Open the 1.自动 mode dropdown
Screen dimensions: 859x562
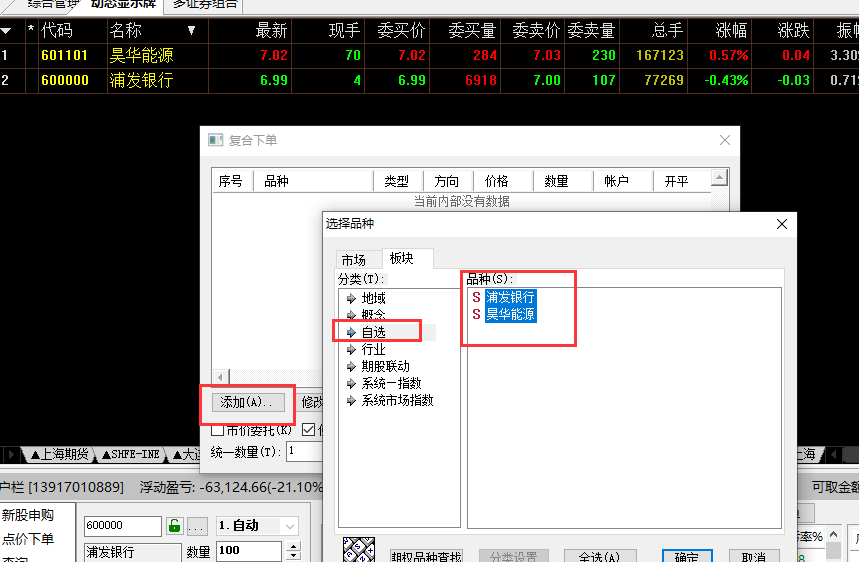coord(289,526)
